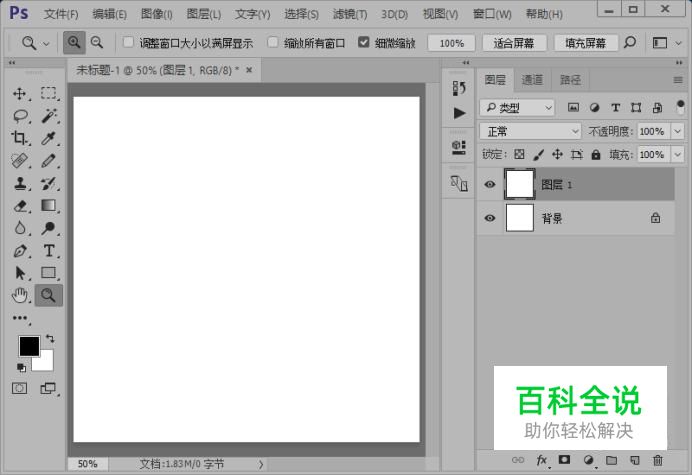
Task: Open the edit toolbar ellipsis menu
Action: (20, 318)
